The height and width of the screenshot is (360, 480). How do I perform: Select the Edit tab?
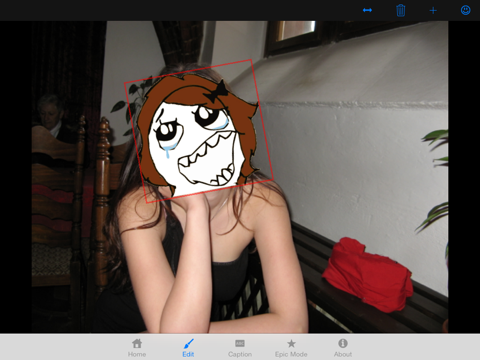pyautogui.click(x=188, y=348)
